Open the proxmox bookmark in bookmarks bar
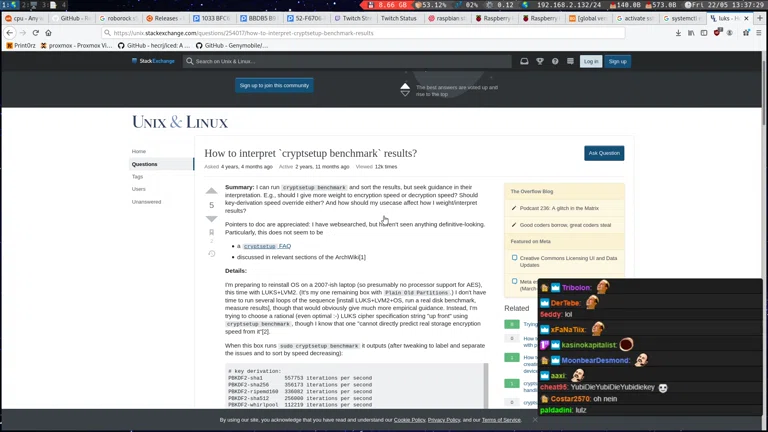This screenshot has width=768, height=432. [x=78, y=45]
